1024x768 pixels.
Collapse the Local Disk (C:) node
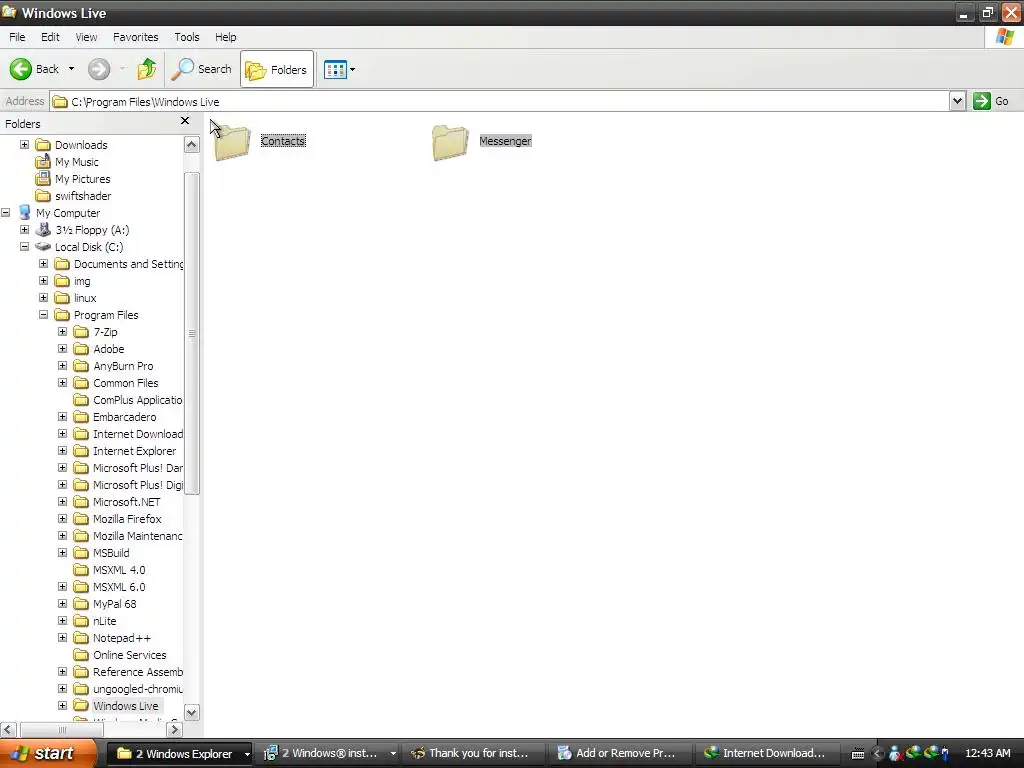point(24,246)
